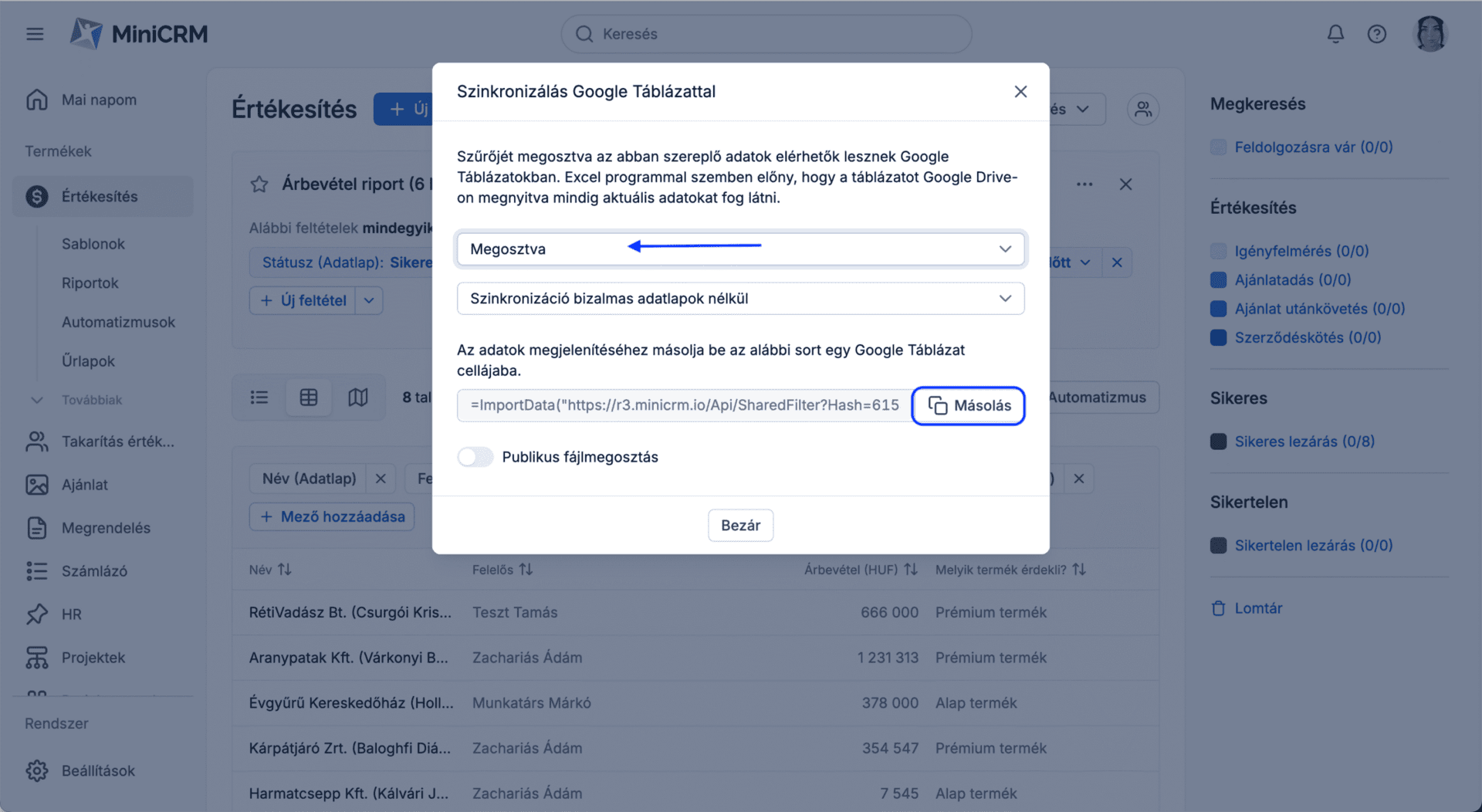Switch to map view icon
This screenshot has width=1482, height=812.
click(357, 398)
